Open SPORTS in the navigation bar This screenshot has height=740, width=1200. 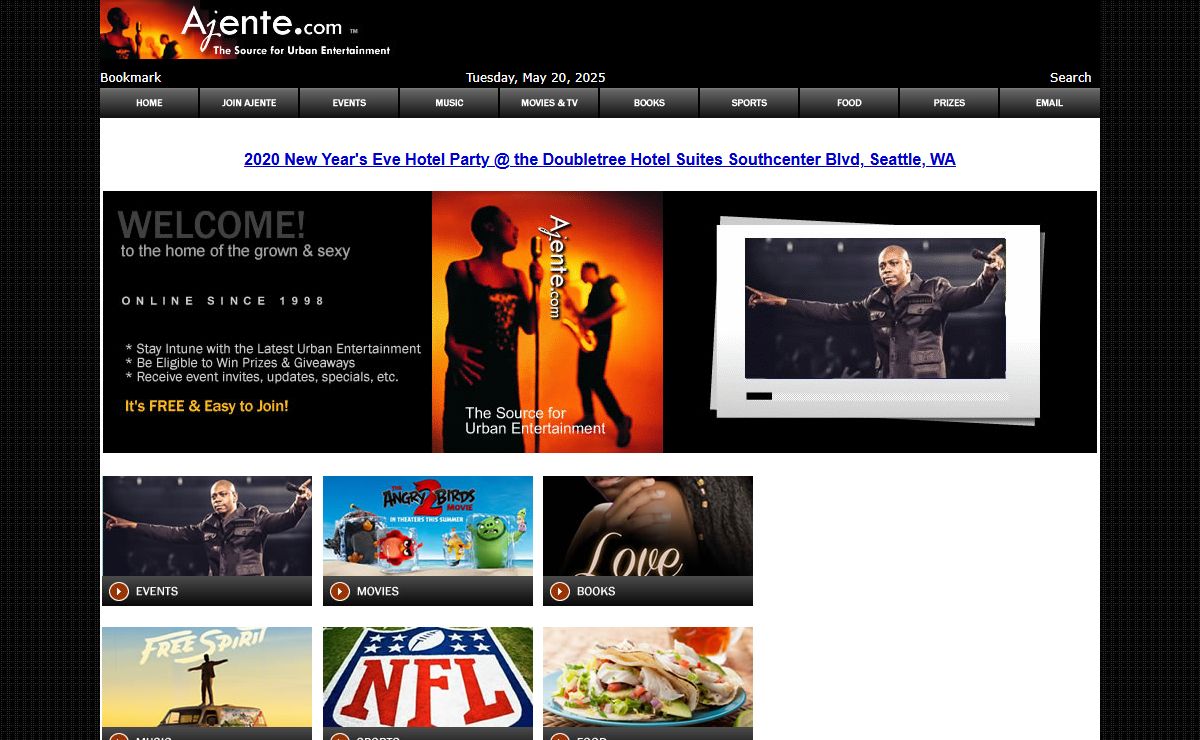[749, 103]
